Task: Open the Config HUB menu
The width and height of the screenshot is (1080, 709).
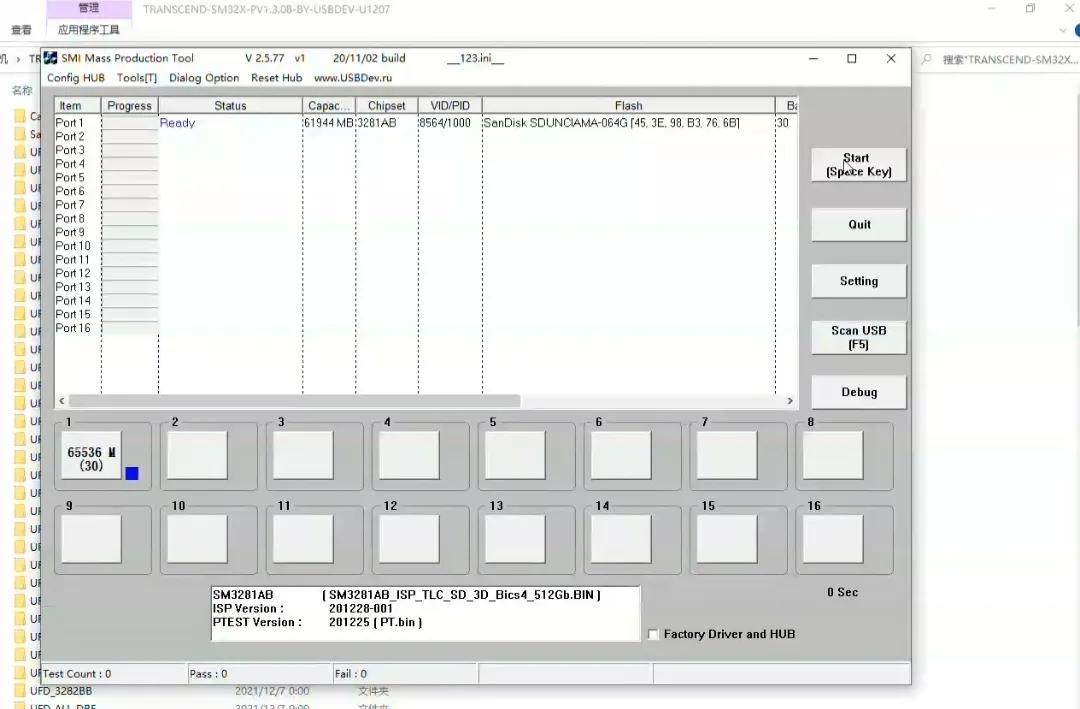Action: [x=75, y=78]
